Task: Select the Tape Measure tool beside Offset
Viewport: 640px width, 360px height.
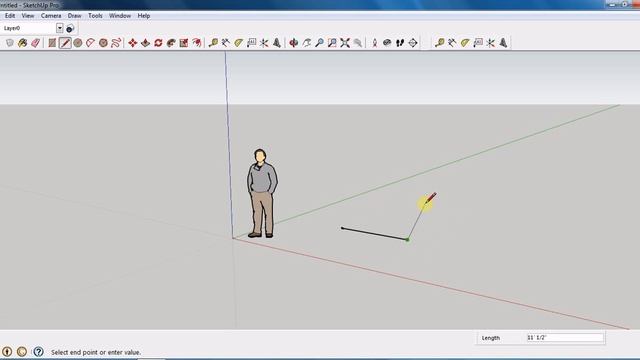Action: pyautogui.click(x=213, y=42)
